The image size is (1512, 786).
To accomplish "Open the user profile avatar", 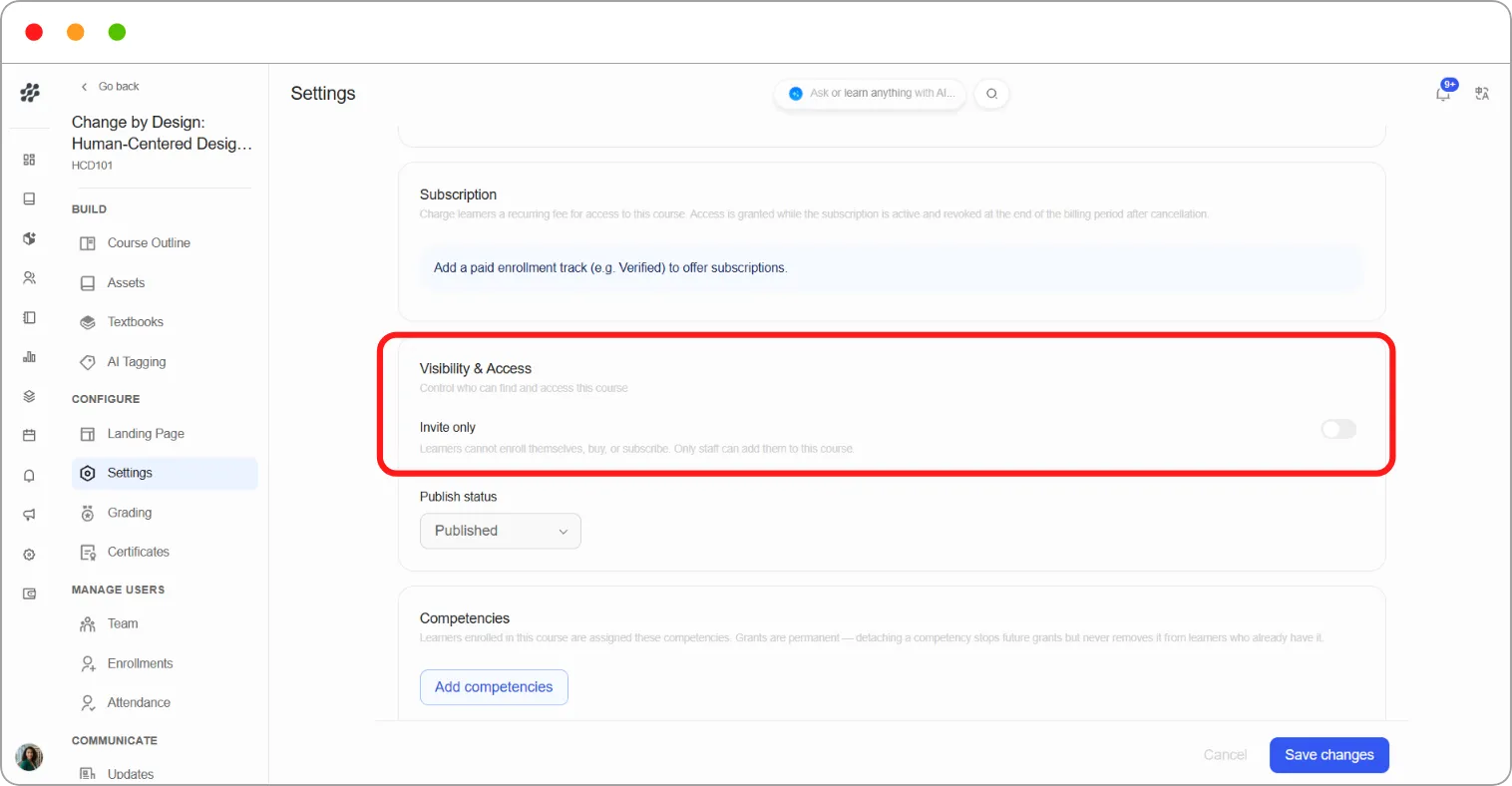I will (30, 757).
